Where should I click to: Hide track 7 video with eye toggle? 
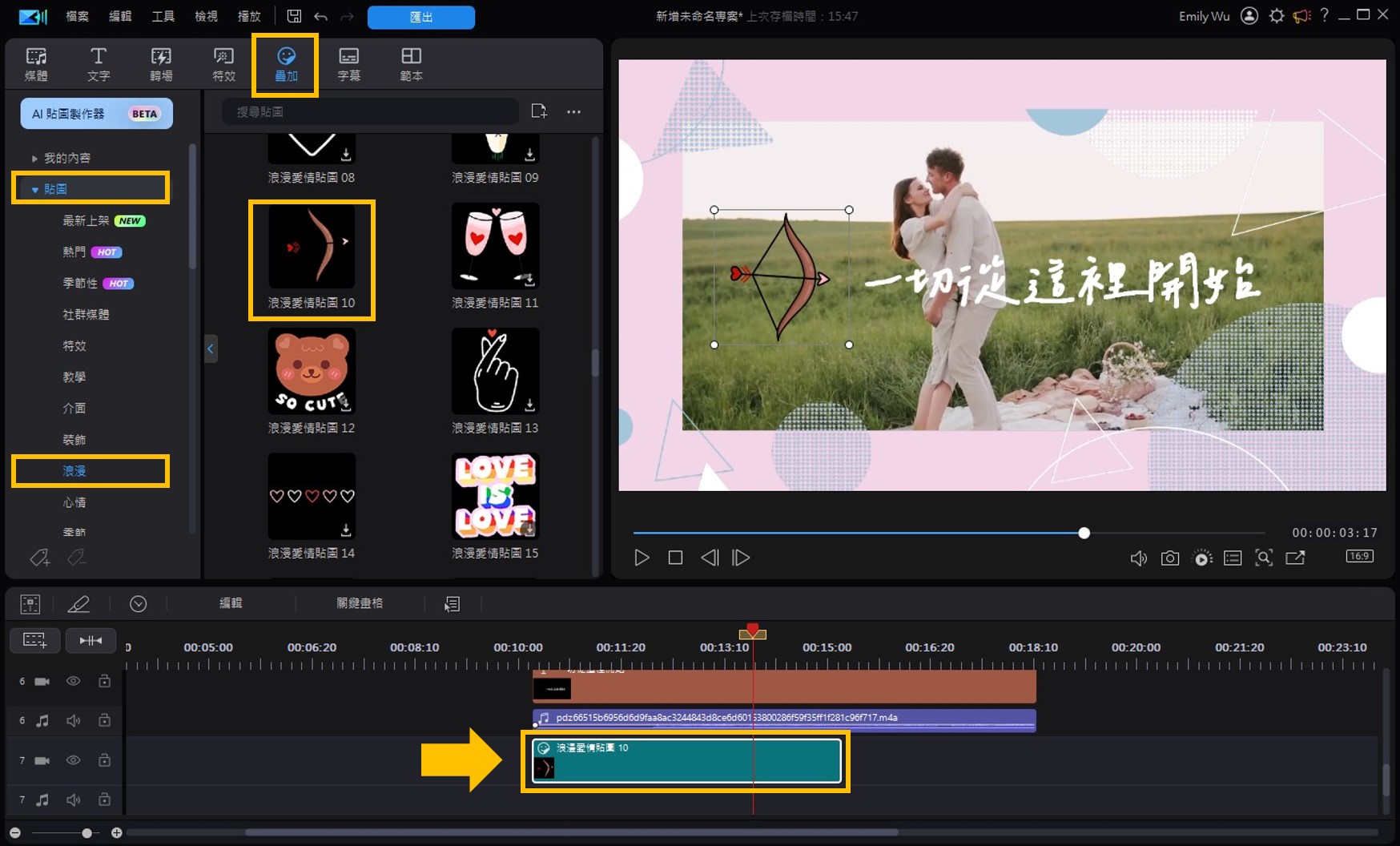(74, 760)
